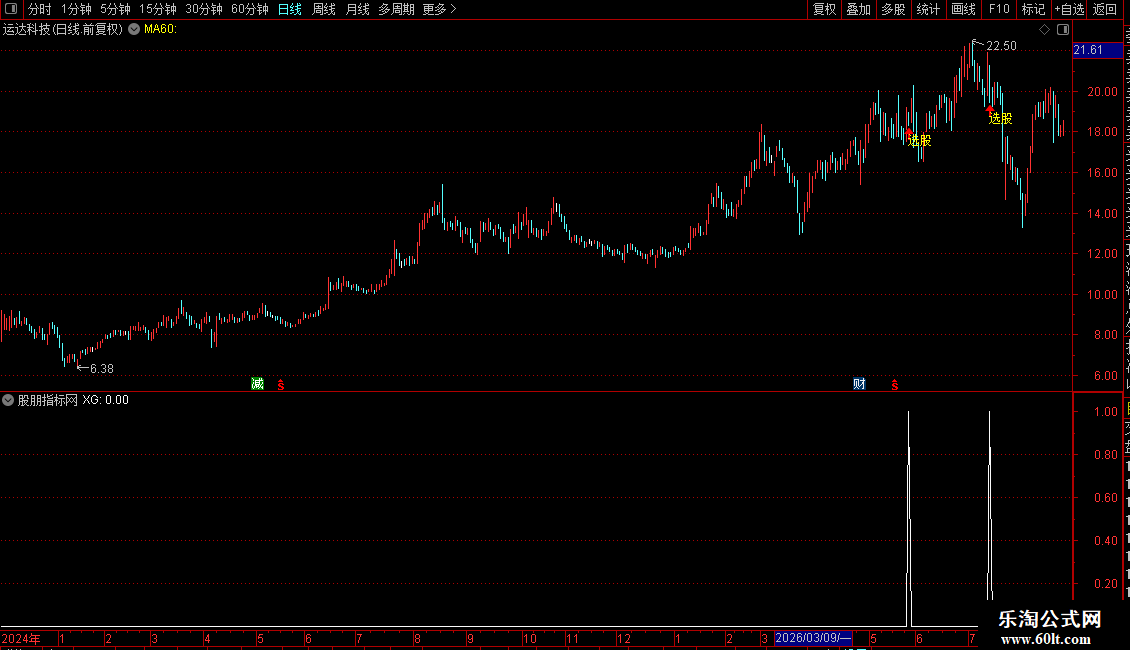Open 画线 drawing tools

pos(964,9)
